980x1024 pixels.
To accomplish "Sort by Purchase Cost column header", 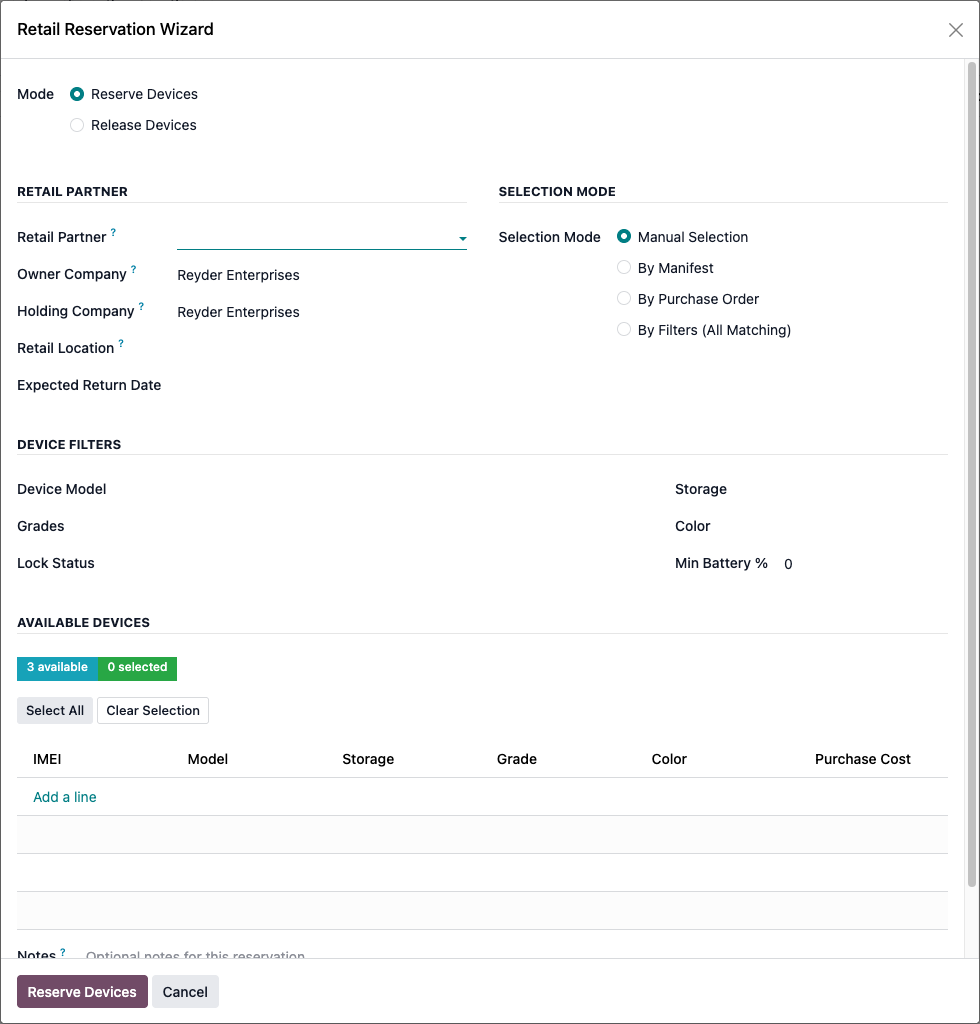I will tap(862, 759).
